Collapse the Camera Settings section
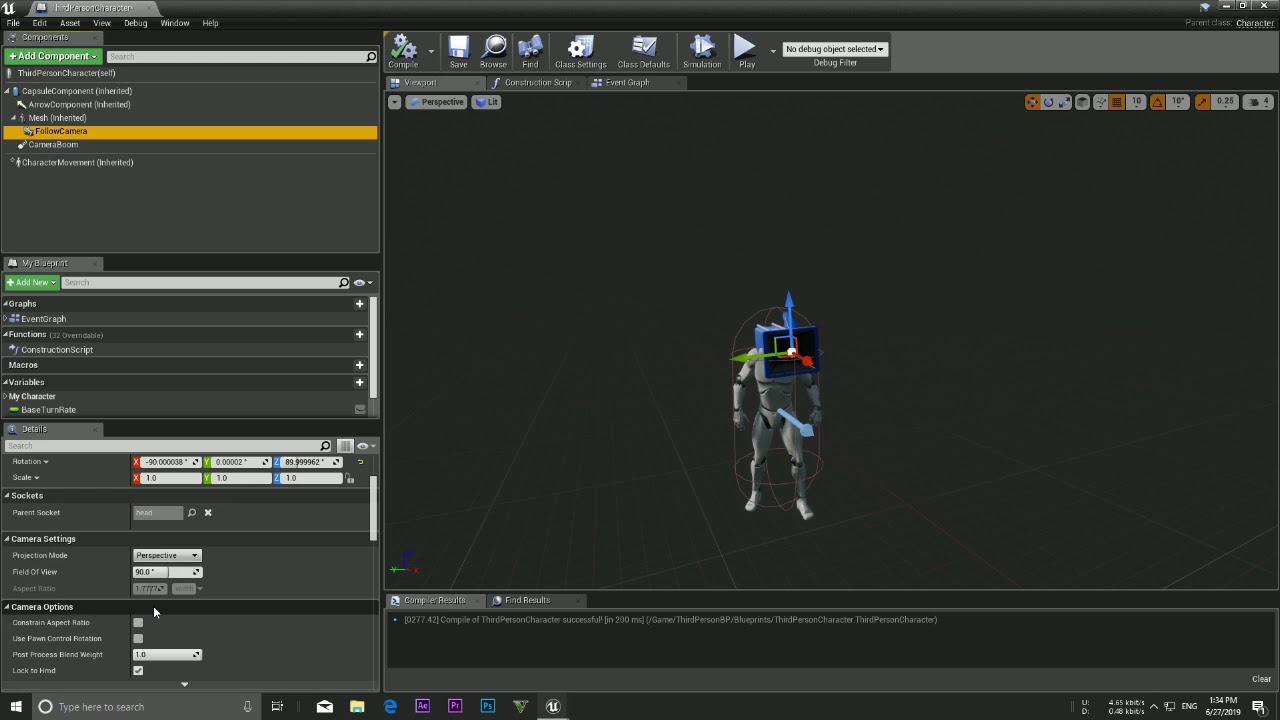This screenshot has height=720, width=1280. 6,539
